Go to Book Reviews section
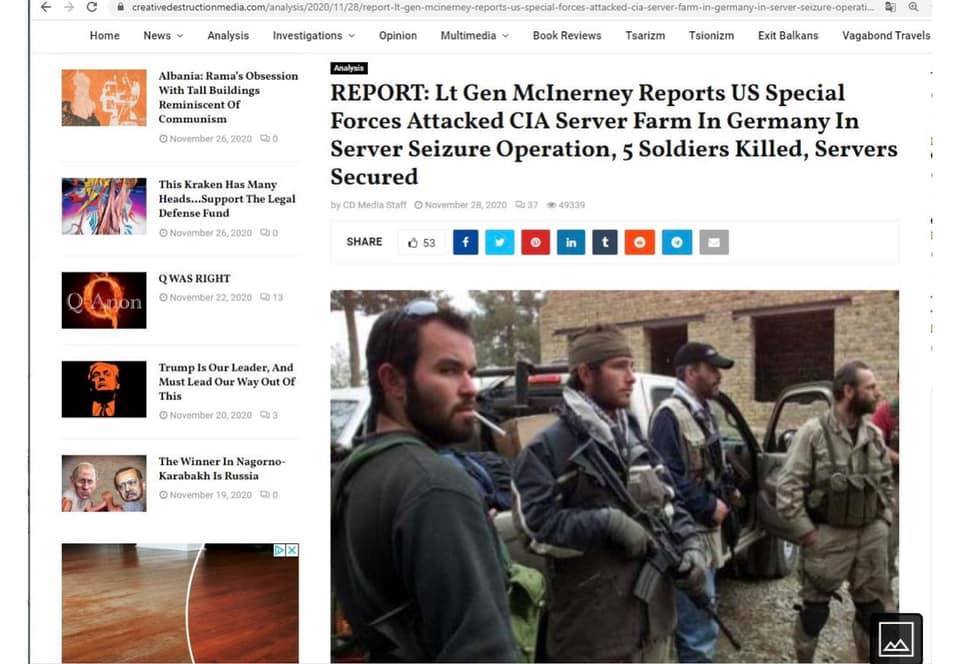960x664 pixels. point(567,35)
